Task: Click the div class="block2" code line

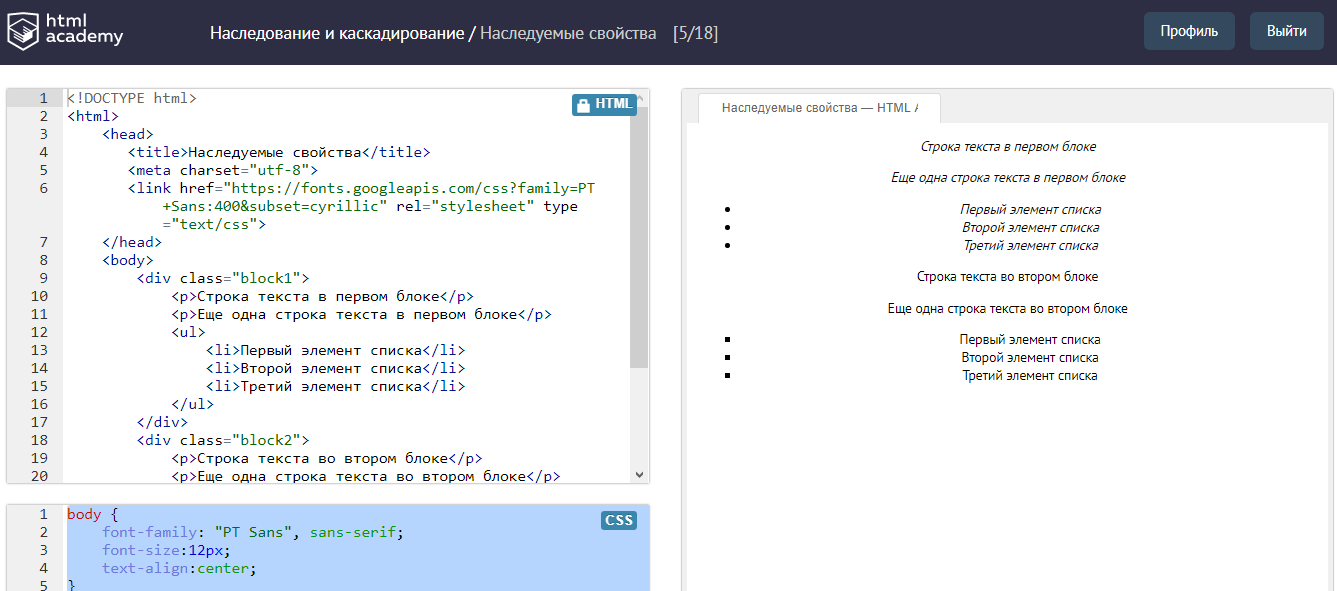Action: pos(223,440)
